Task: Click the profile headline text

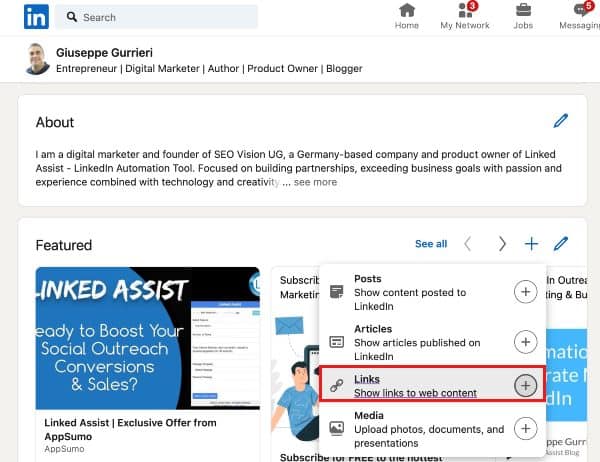Action: 209,69
